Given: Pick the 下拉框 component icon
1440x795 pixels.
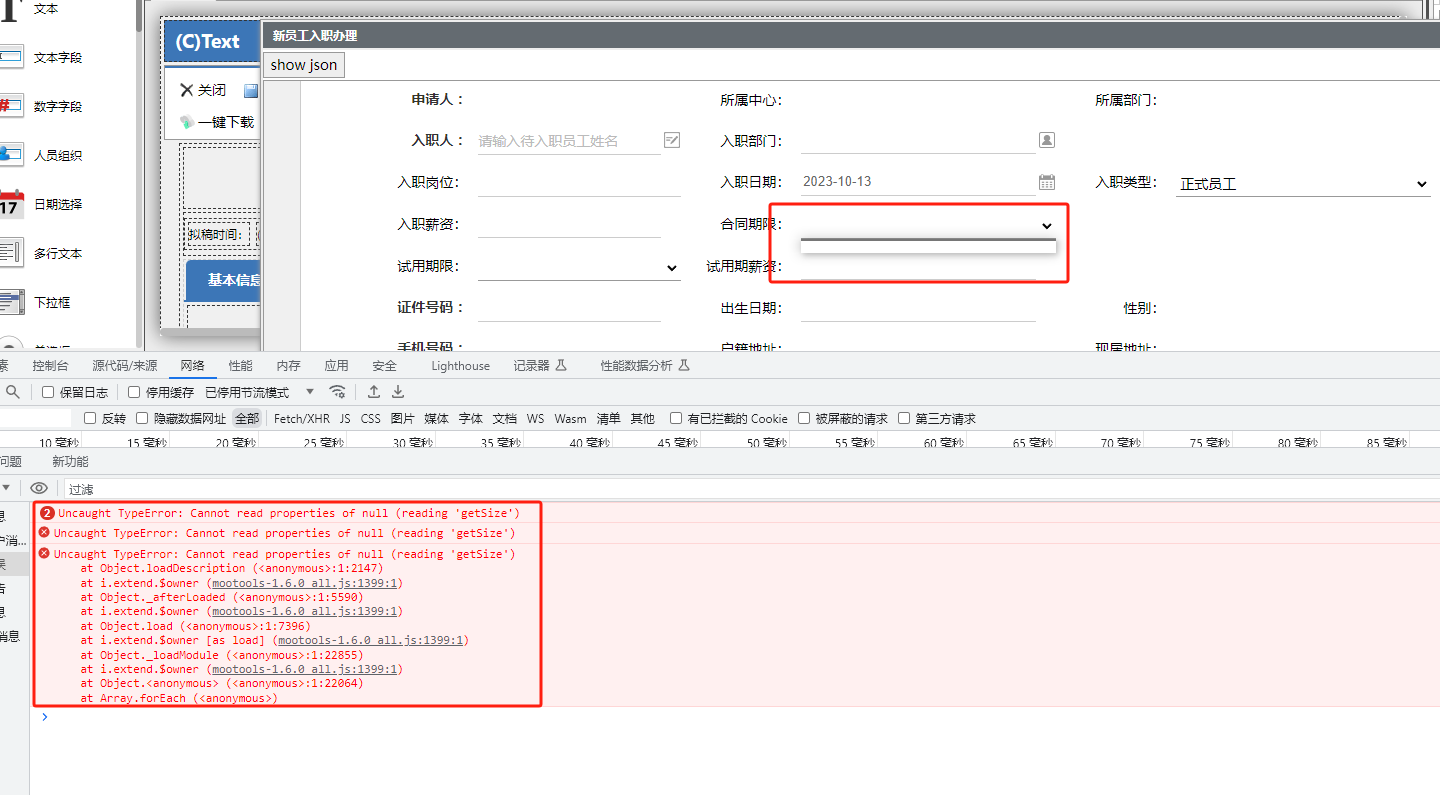Looking at the screenshot, I should pyautogui.click(x=11, y=302).
